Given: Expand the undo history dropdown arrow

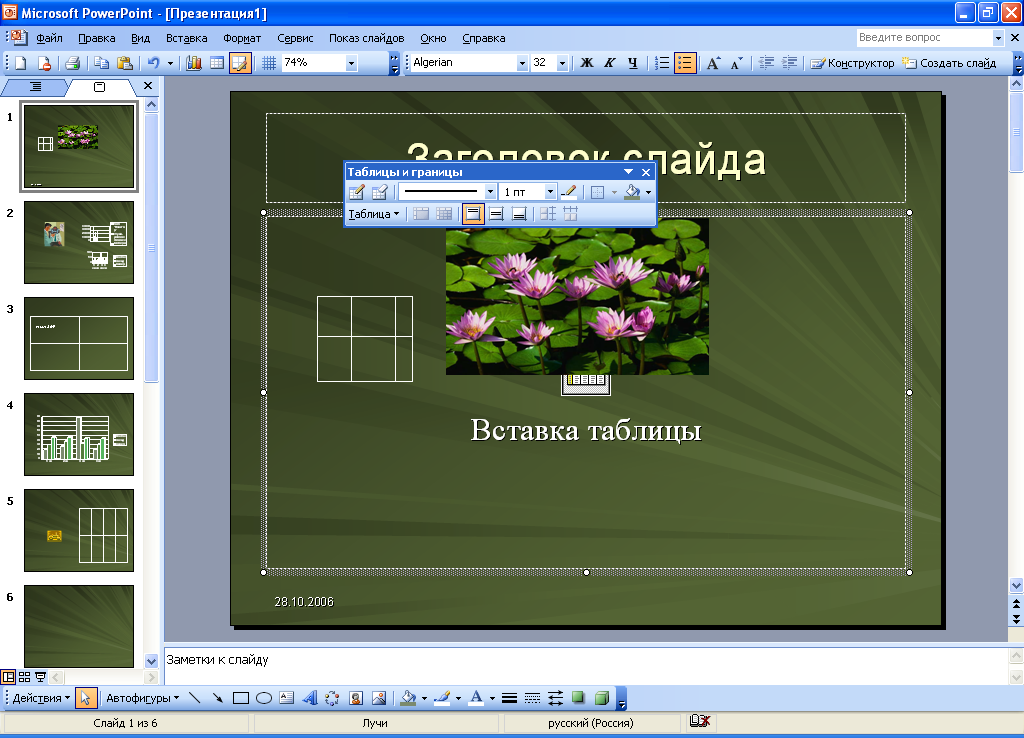Looking at the screenshot, I should click(x=170, y=63).
